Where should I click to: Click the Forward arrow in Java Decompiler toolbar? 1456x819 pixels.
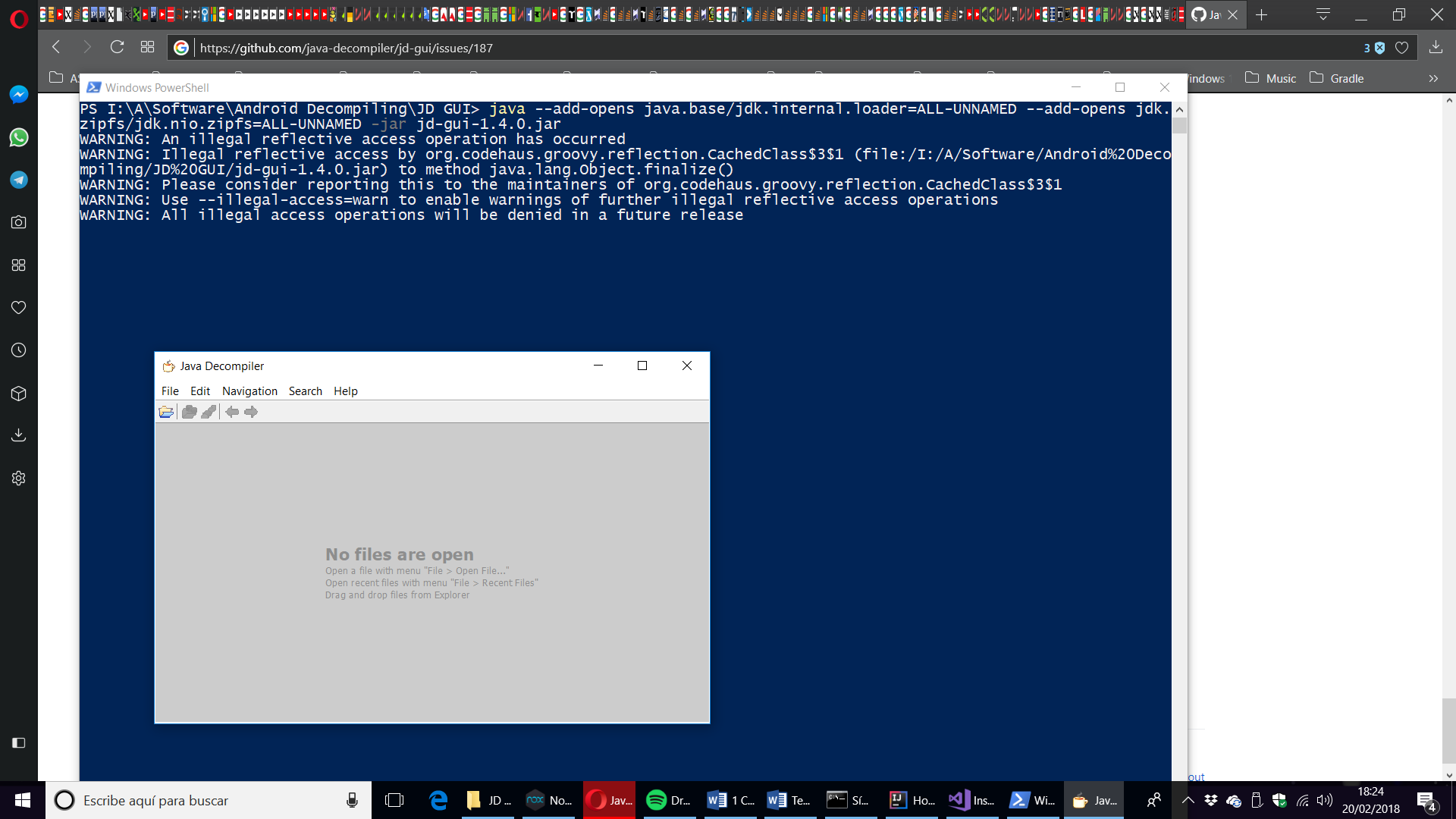click(x=251, y=412)
